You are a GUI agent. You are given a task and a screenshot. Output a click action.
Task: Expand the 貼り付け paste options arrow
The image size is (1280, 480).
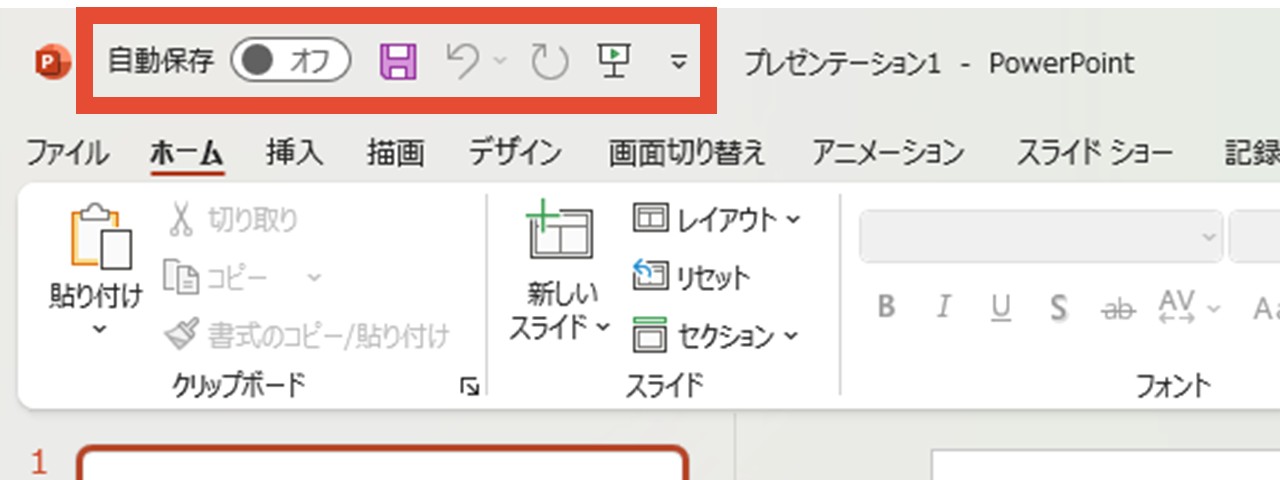coord(98,329)
